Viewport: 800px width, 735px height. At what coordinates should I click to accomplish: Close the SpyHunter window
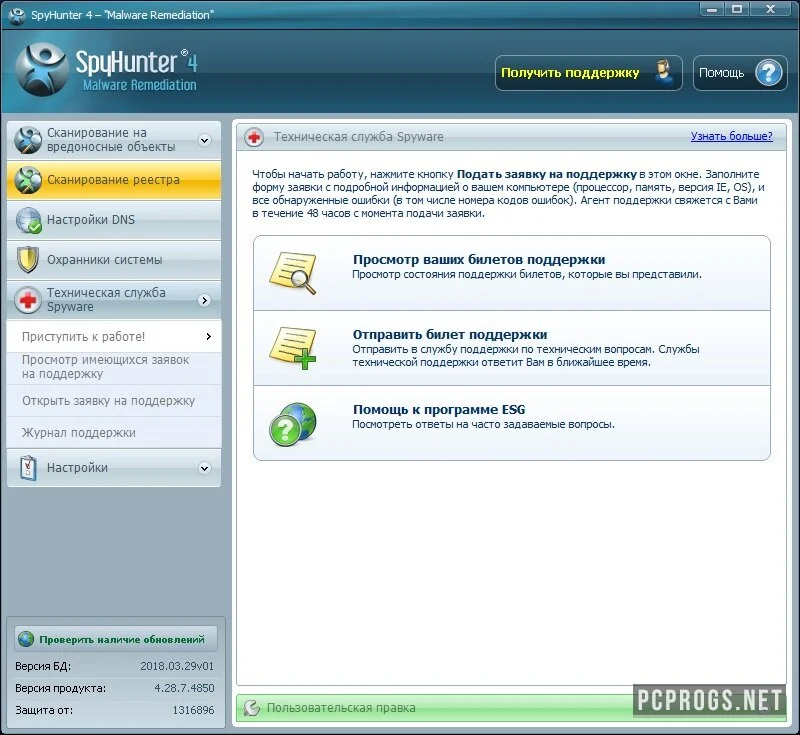(x=770, y=9)
